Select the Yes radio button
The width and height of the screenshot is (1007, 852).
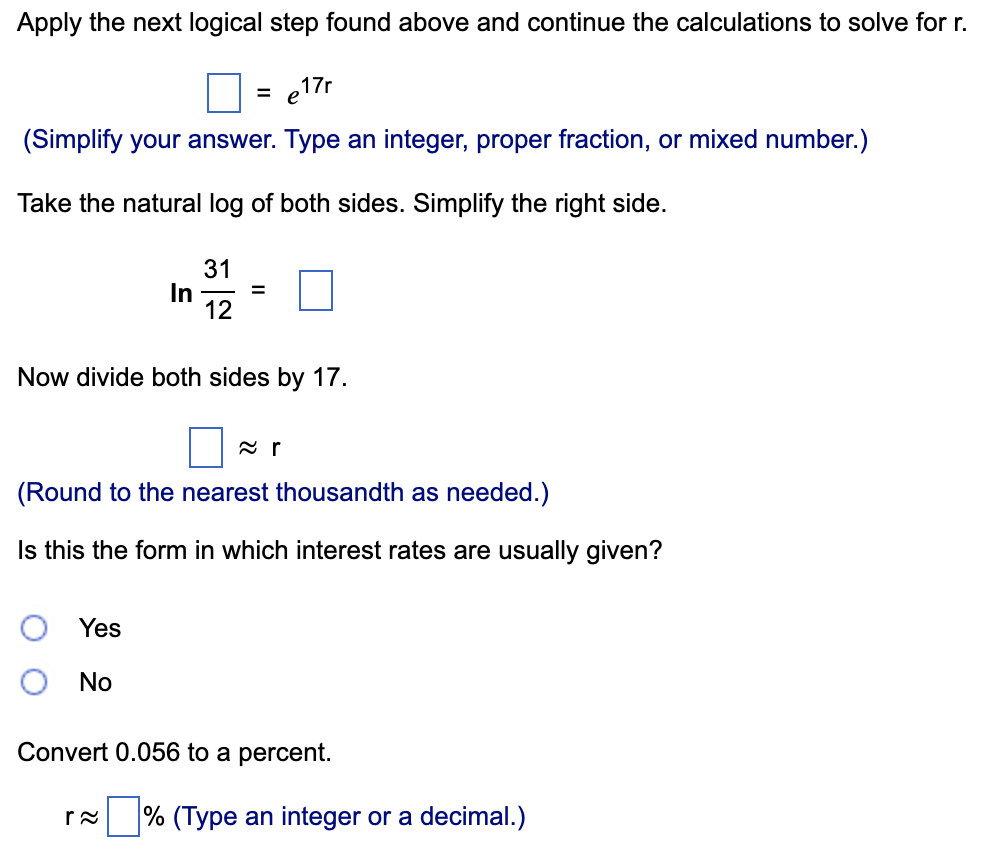tap(35, 628)
